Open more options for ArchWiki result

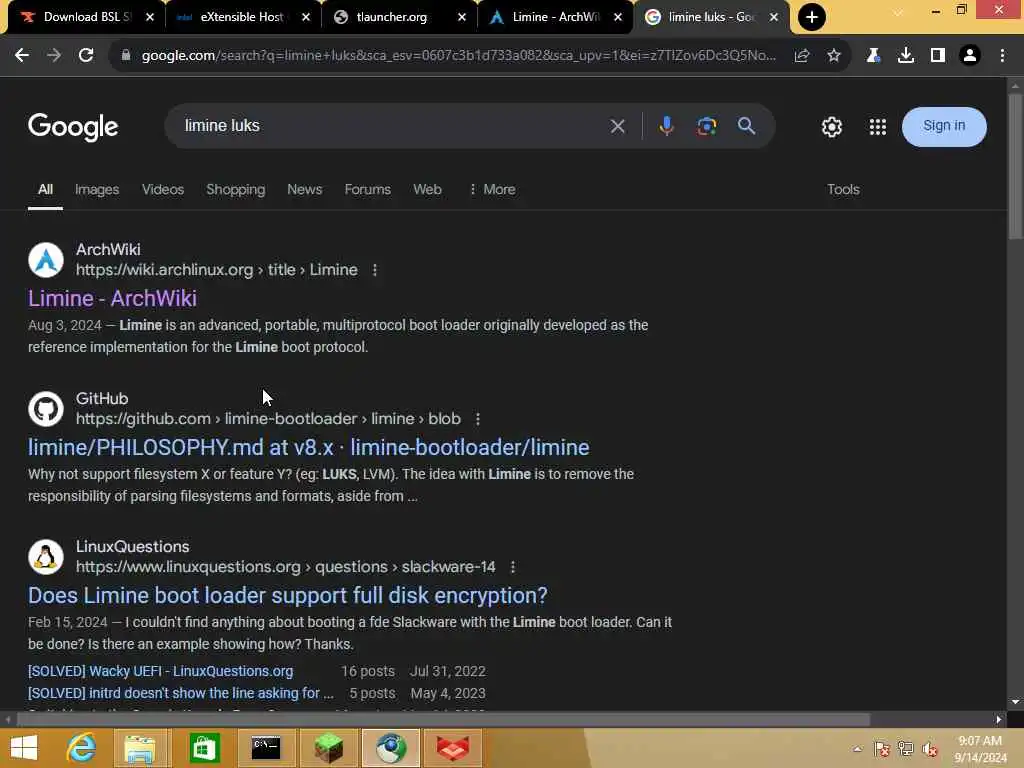[375, 270]
